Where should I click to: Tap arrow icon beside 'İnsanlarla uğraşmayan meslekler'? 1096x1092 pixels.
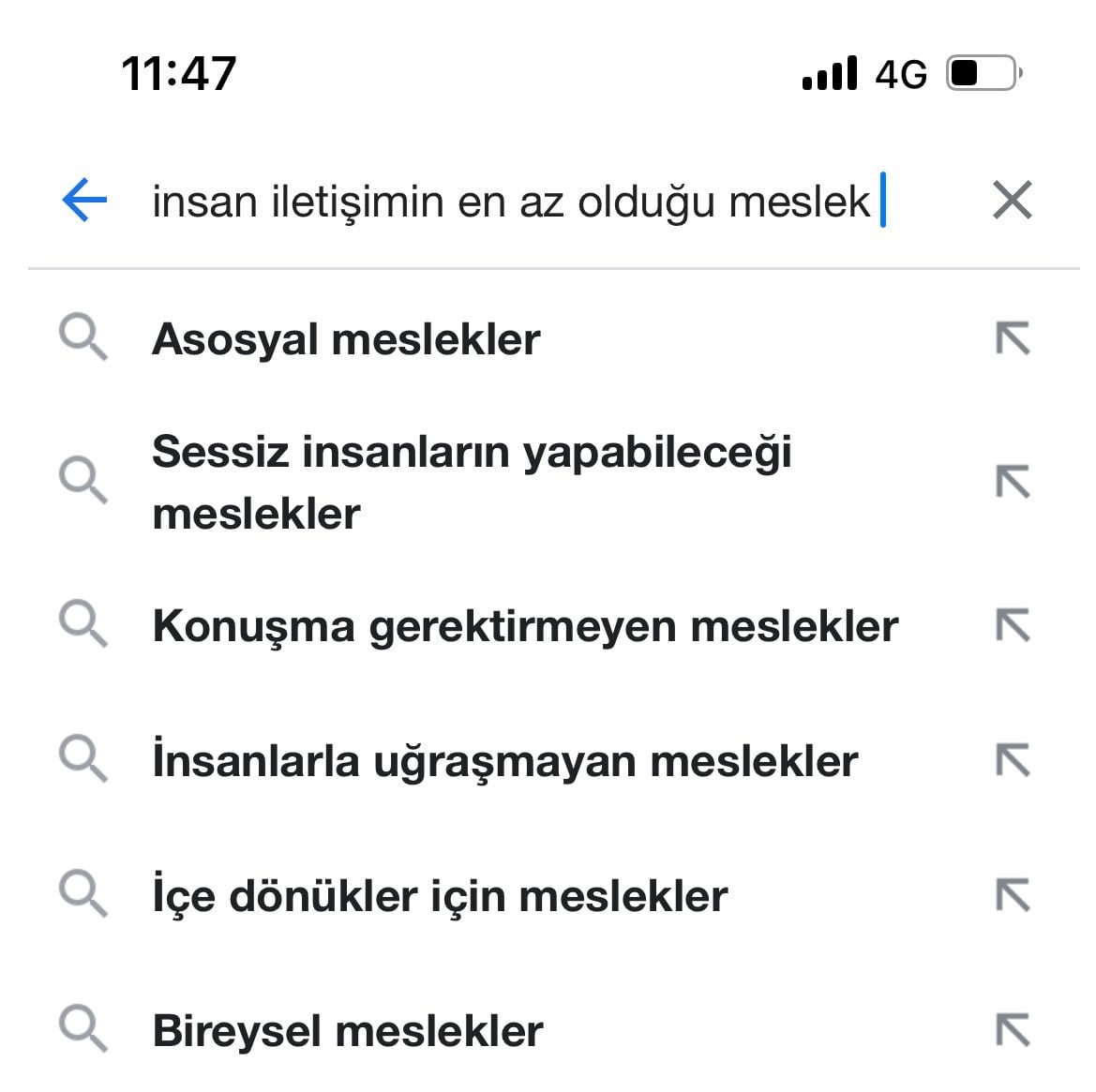coord(1013,760)
